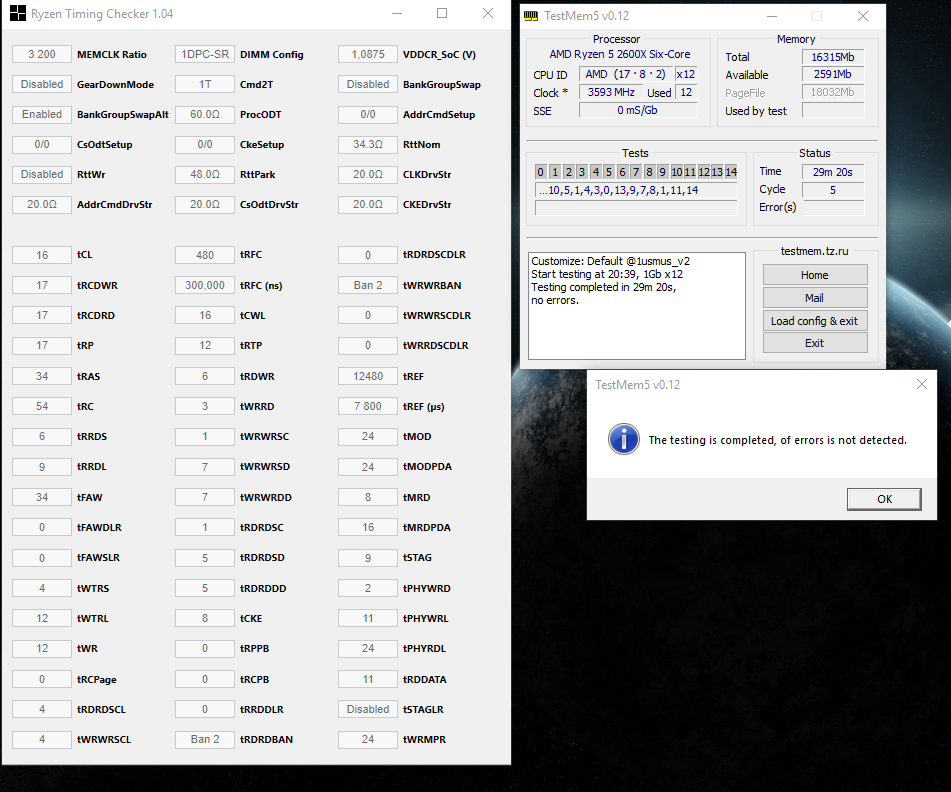Click Load config & exit button

tap(815, 321)
